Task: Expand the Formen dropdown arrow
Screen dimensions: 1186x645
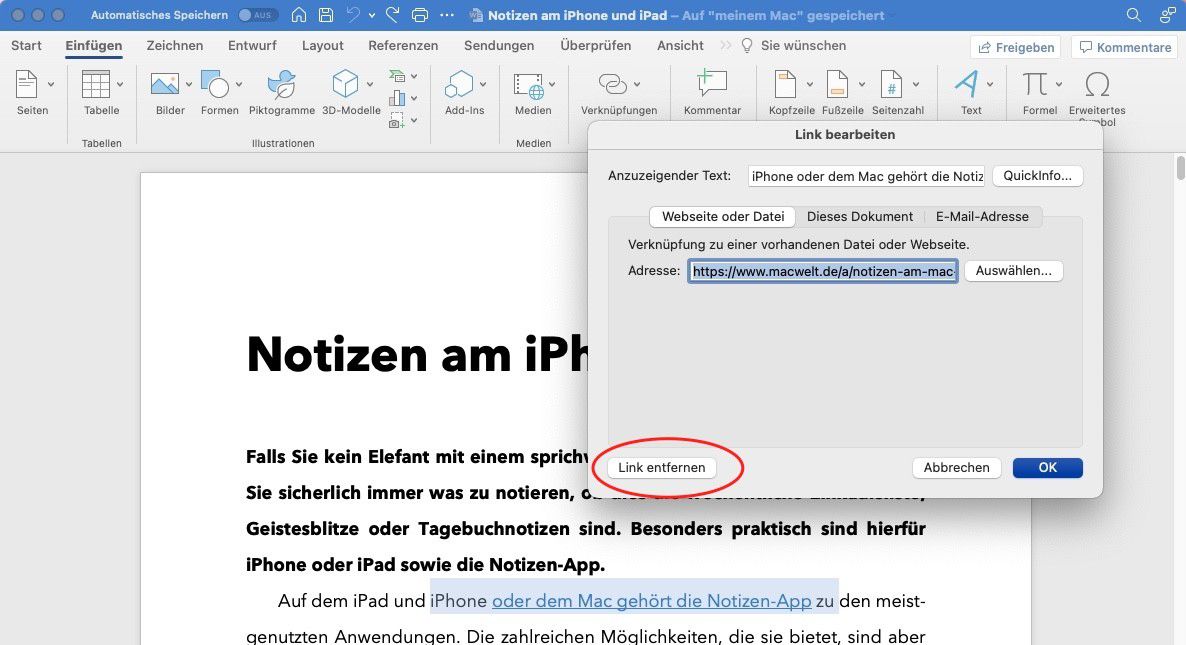Action: pyautogui.click(x=239, y=85)
